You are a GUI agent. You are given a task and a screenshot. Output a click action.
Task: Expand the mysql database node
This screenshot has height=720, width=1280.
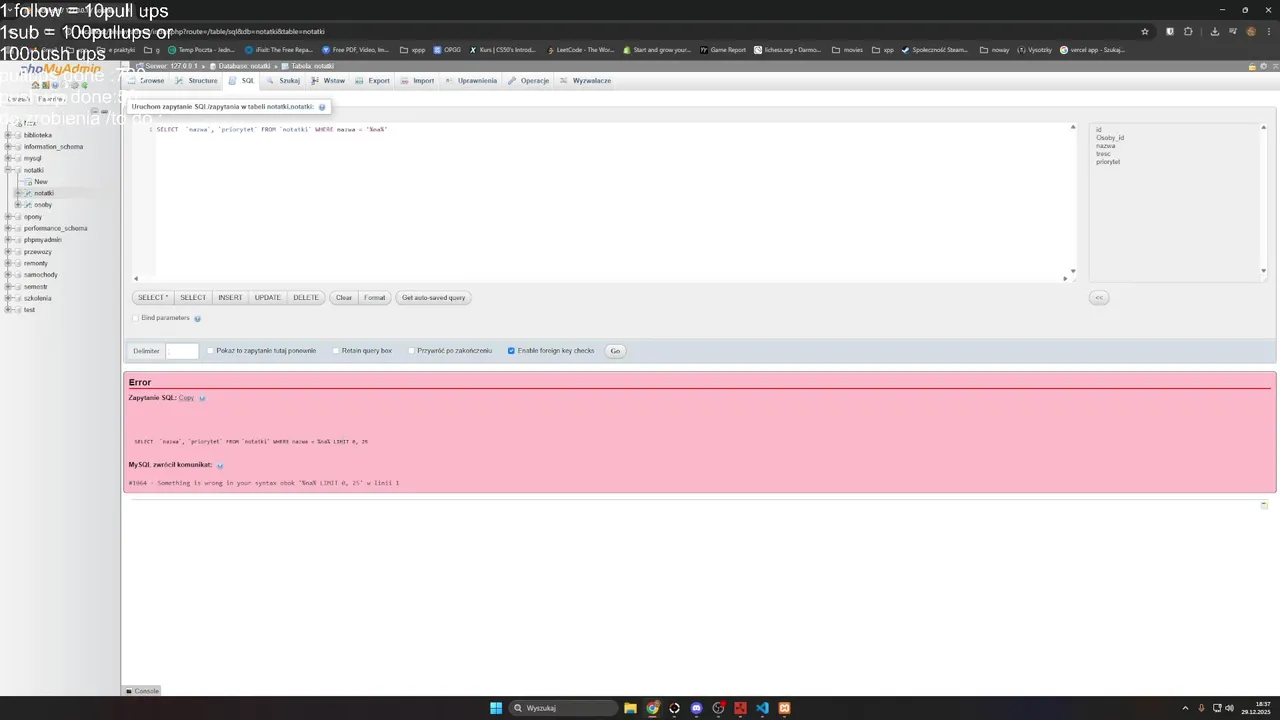8,158
